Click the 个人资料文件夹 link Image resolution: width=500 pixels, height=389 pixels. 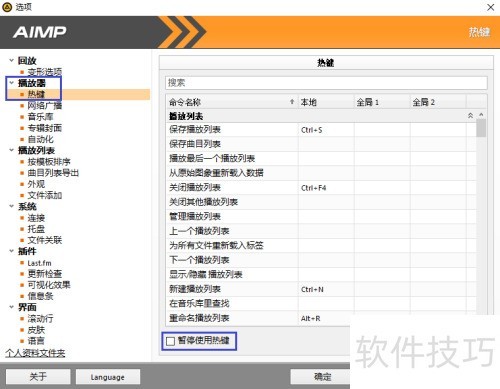pyautogui.click(x=35, y=353)
